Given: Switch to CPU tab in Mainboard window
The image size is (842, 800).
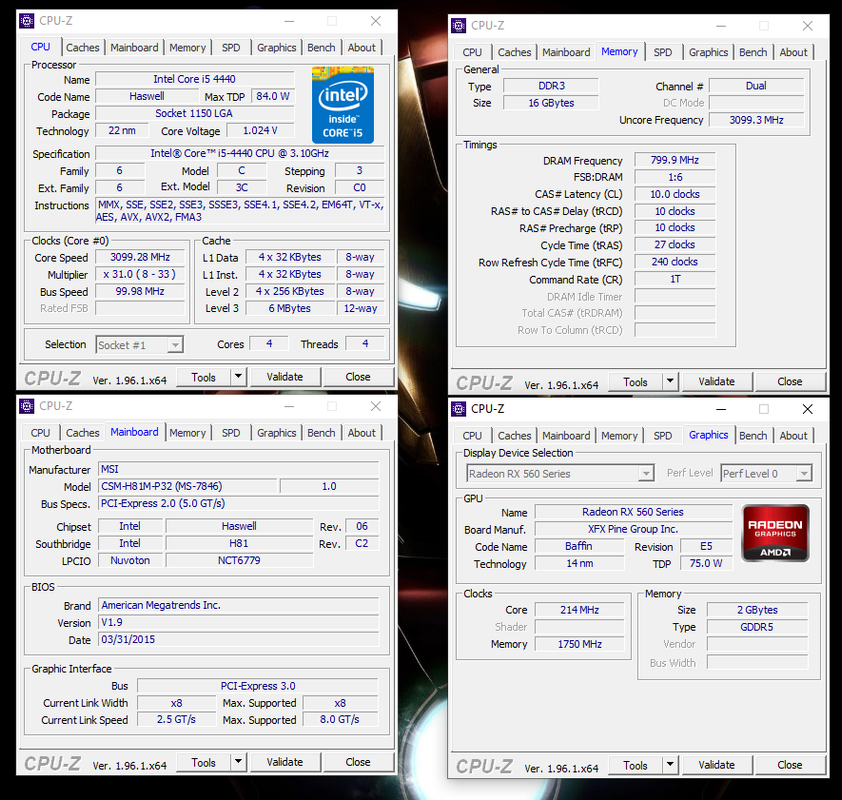Looking at the screenshot, I should point(40,433).
